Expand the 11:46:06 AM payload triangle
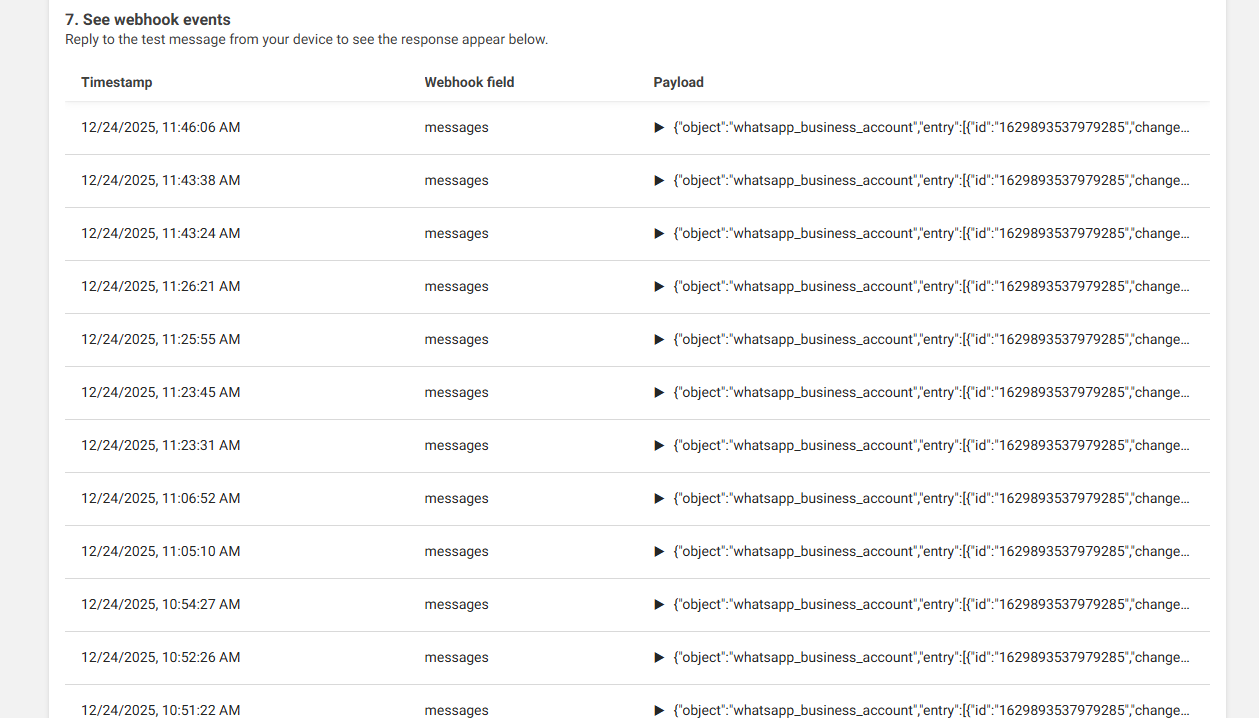The image size is (1259, 718). click(659, 128)
